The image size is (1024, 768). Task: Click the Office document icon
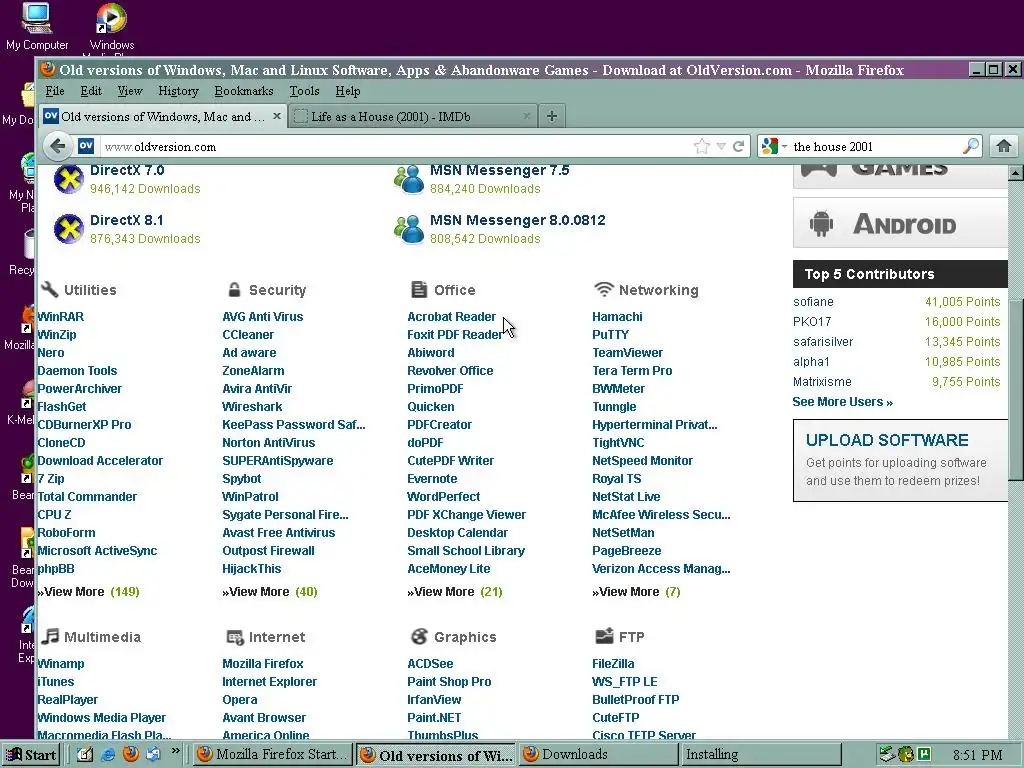[x=419, y=289]
